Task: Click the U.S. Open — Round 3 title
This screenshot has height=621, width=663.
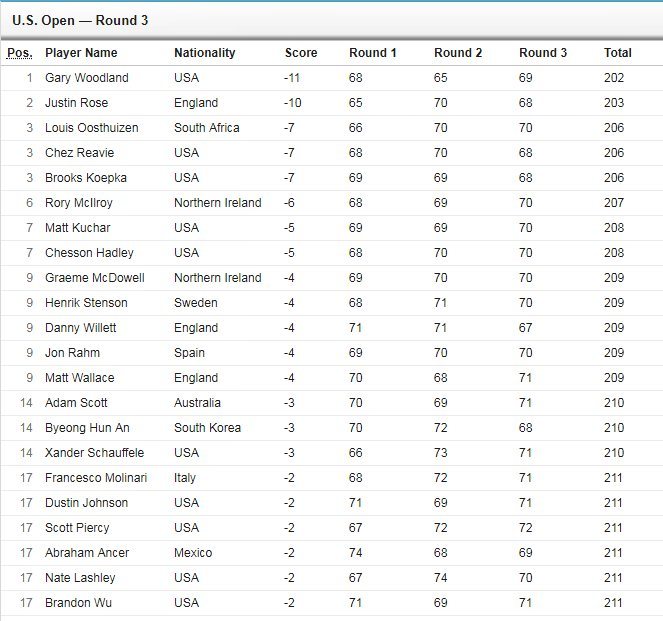Action: click(83, 20)
